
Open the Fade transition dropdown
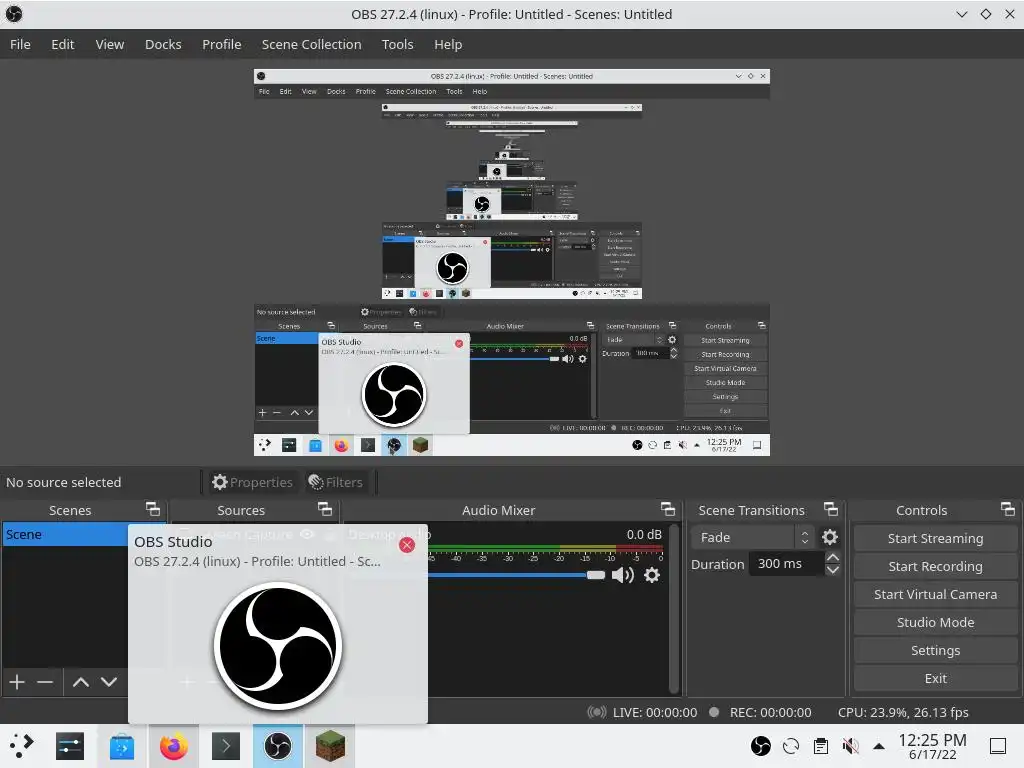tap(752, 537)
